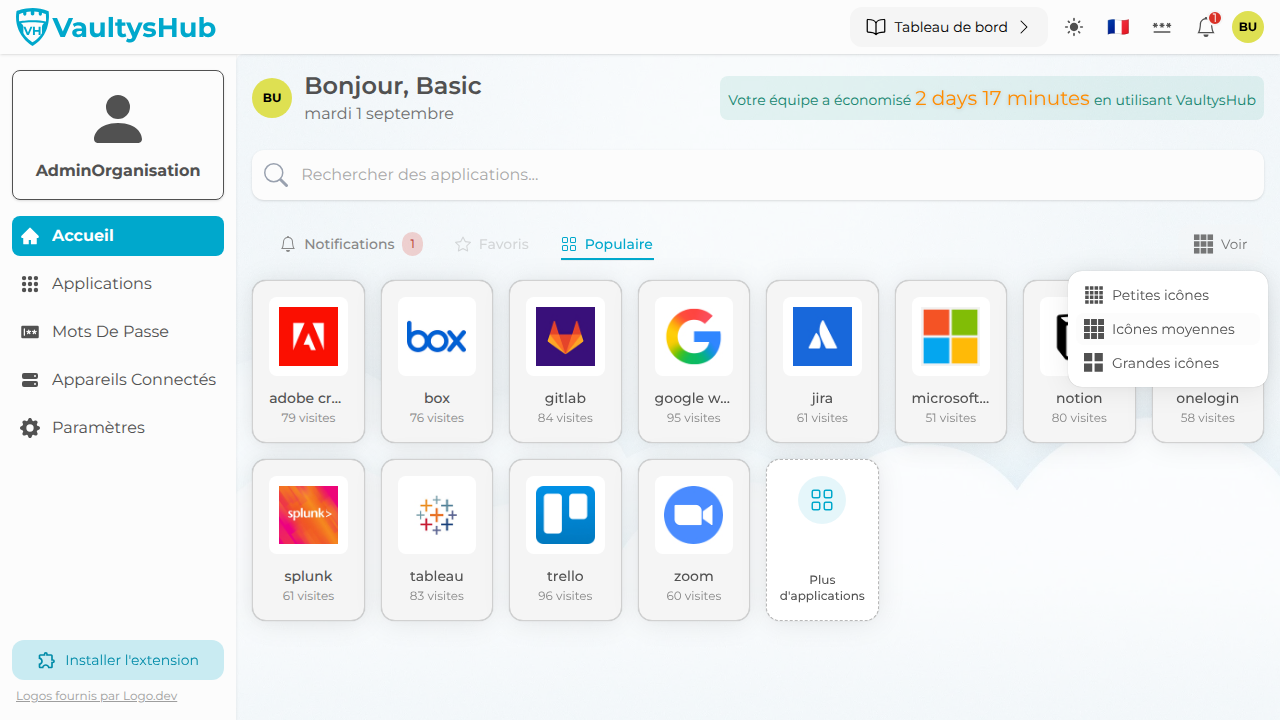Toggle the Voir view dropdown
Image resolution: width=1280 pixels, height=720 pixels.
1221,244
